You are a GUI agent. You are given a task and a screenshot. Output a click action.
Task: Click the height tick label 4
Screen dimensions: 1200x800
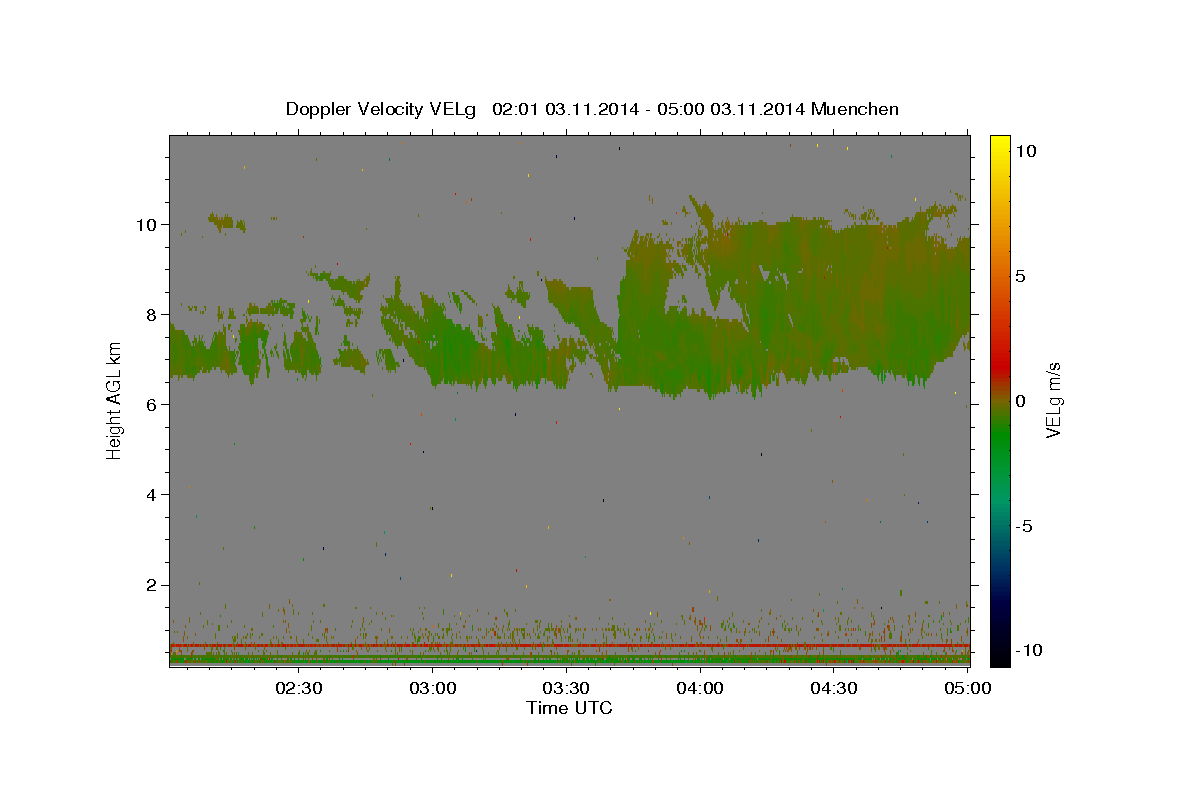[x=151, y=494]
